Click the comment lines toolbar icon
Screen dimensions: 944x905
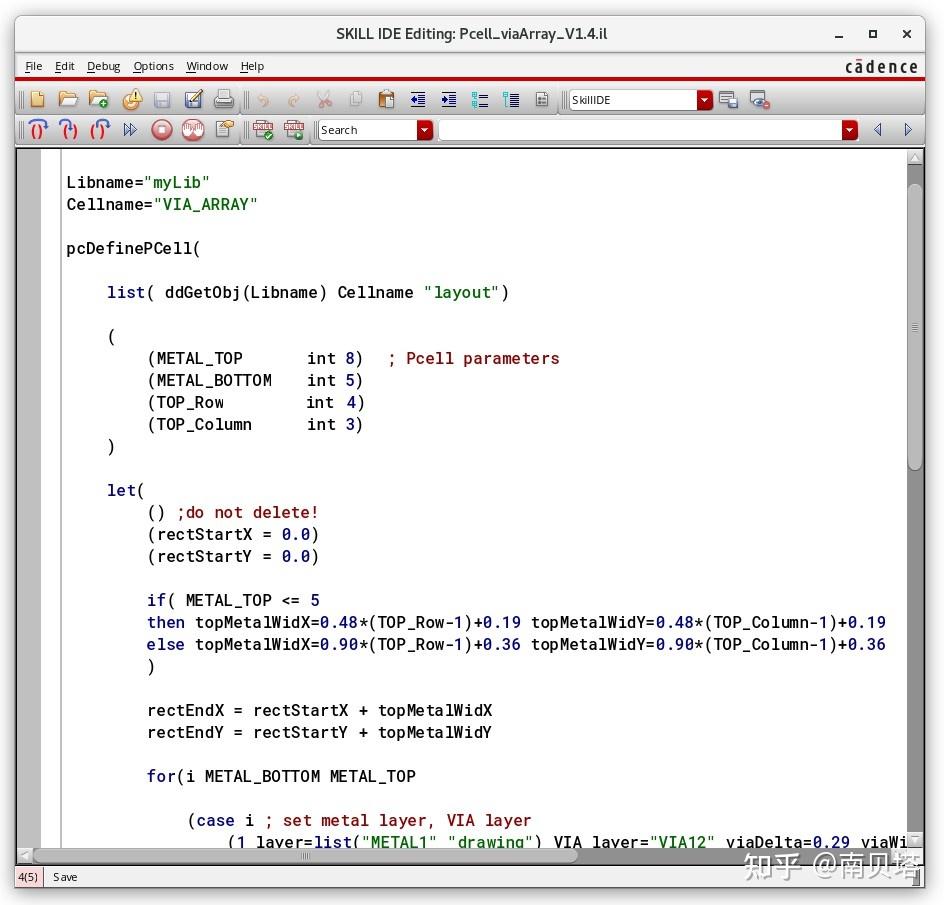click(479, 100)
